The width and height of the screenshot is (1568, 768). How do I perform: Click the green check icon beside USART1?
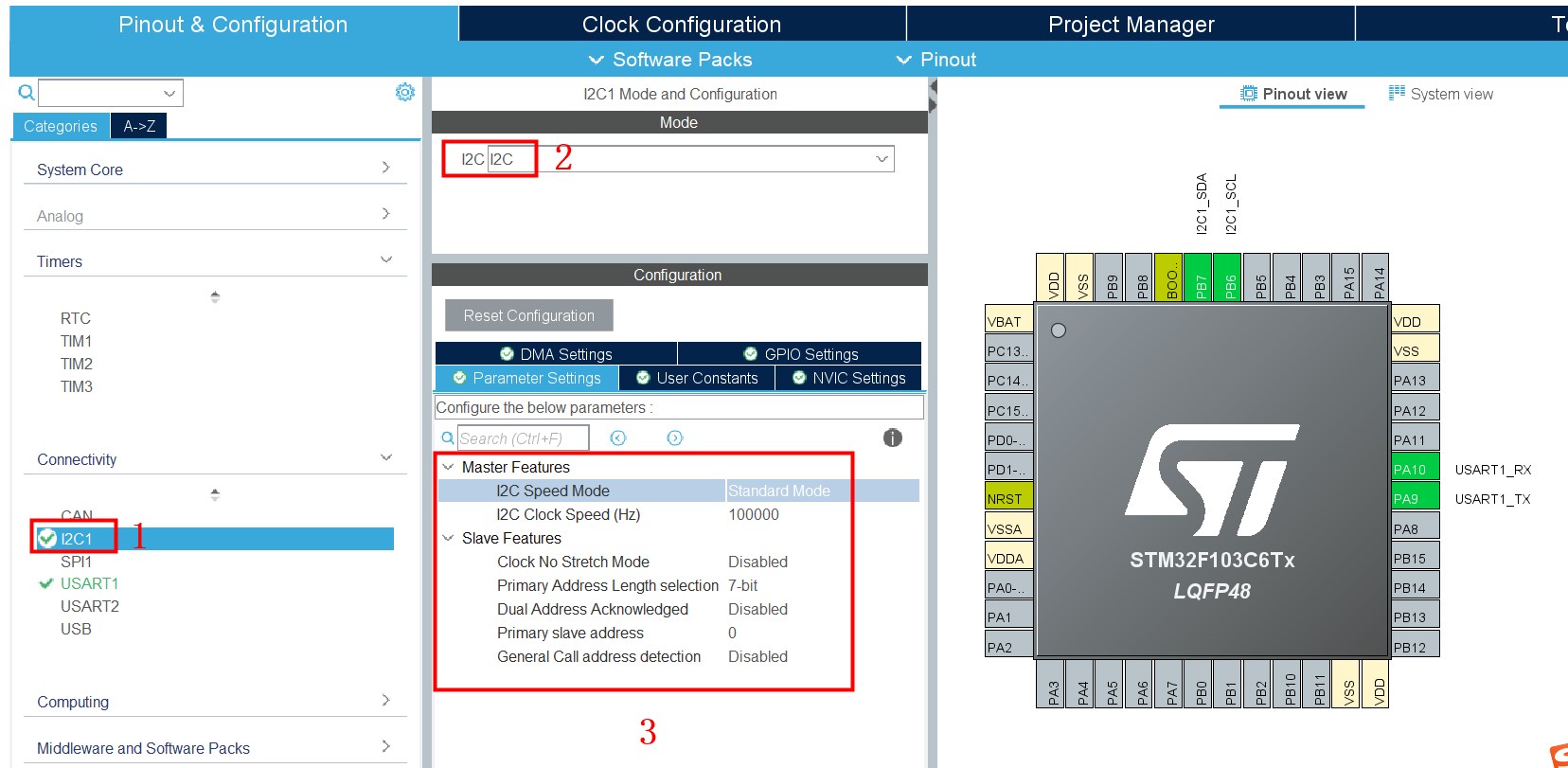click(x=45, y=583)
